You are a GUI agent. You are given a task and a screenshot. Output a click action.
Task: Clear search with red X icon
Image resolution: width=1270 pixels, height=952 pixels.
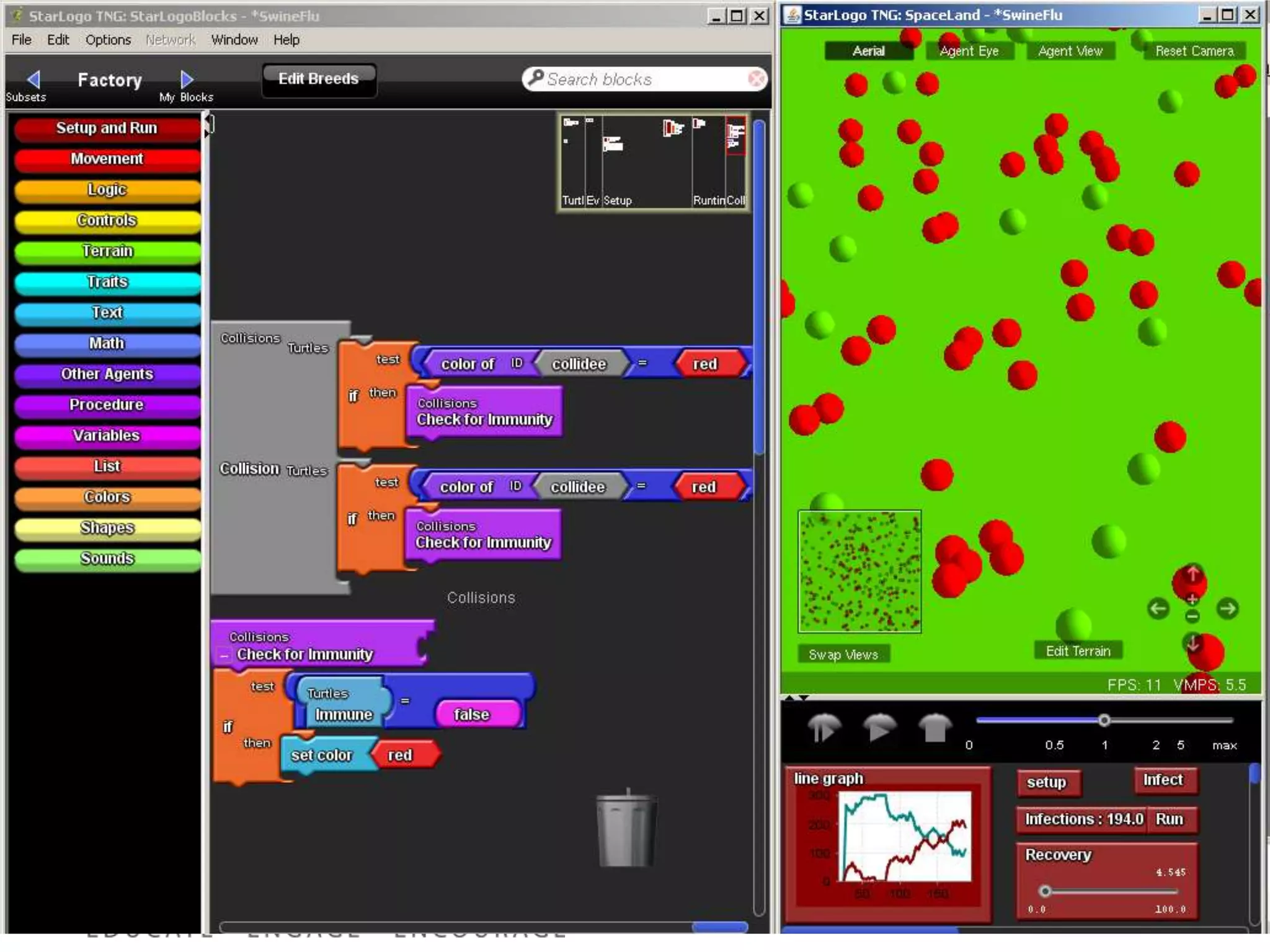[x=757, y=79]
